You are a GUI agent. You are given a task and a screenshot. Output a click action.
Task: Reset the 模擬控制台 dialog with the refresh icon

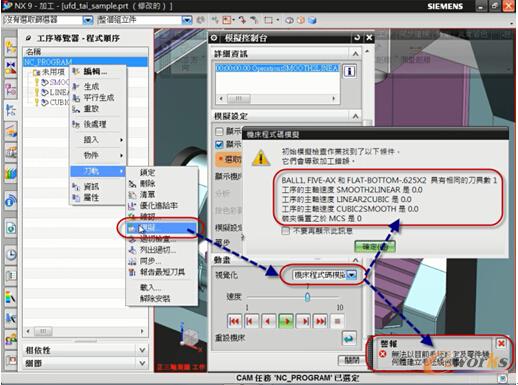point(357,38)
